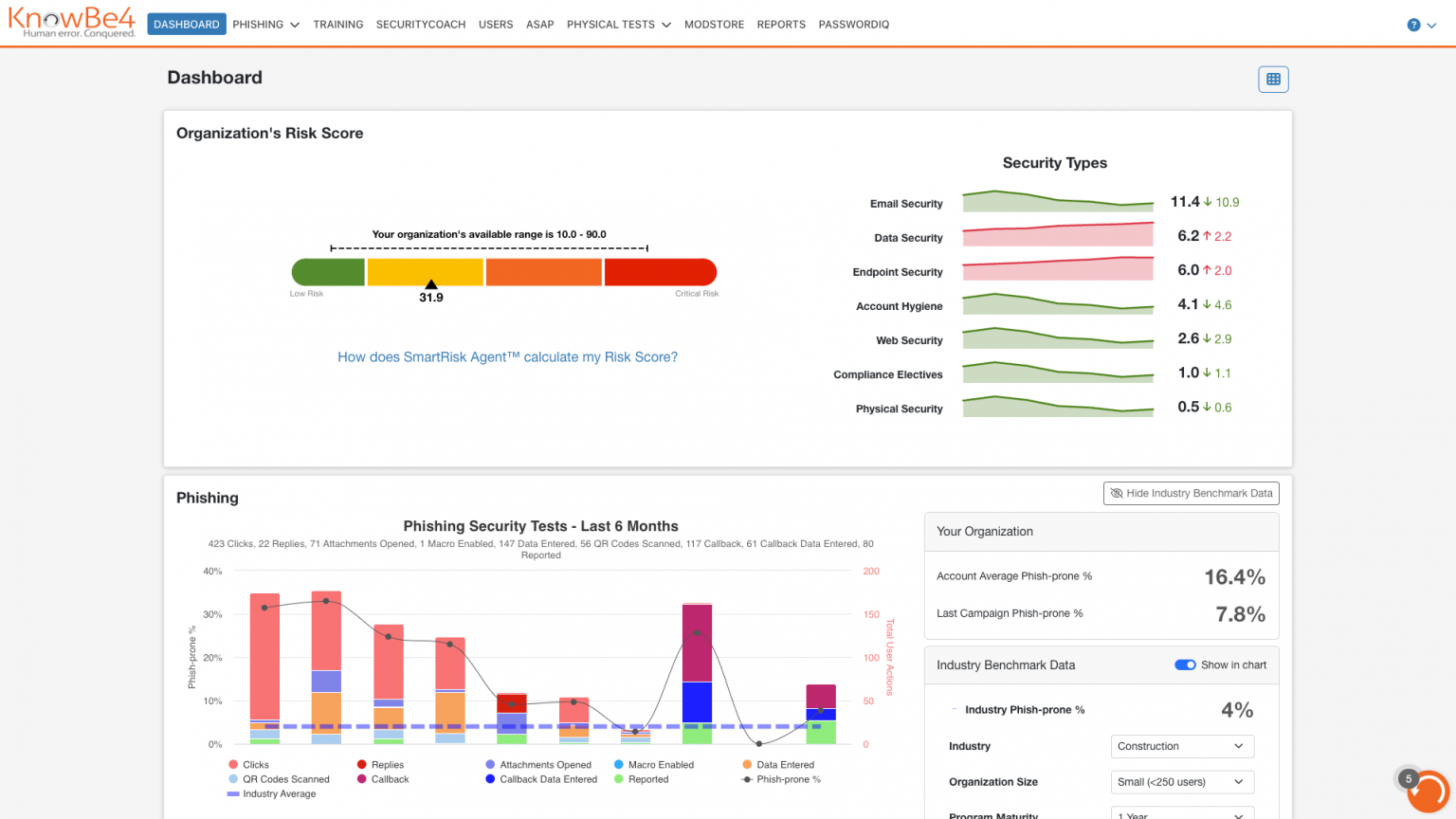Click the Email Security trend sparkline
This screenshot has height=819, width=1456.
[x=1058, y=202]
